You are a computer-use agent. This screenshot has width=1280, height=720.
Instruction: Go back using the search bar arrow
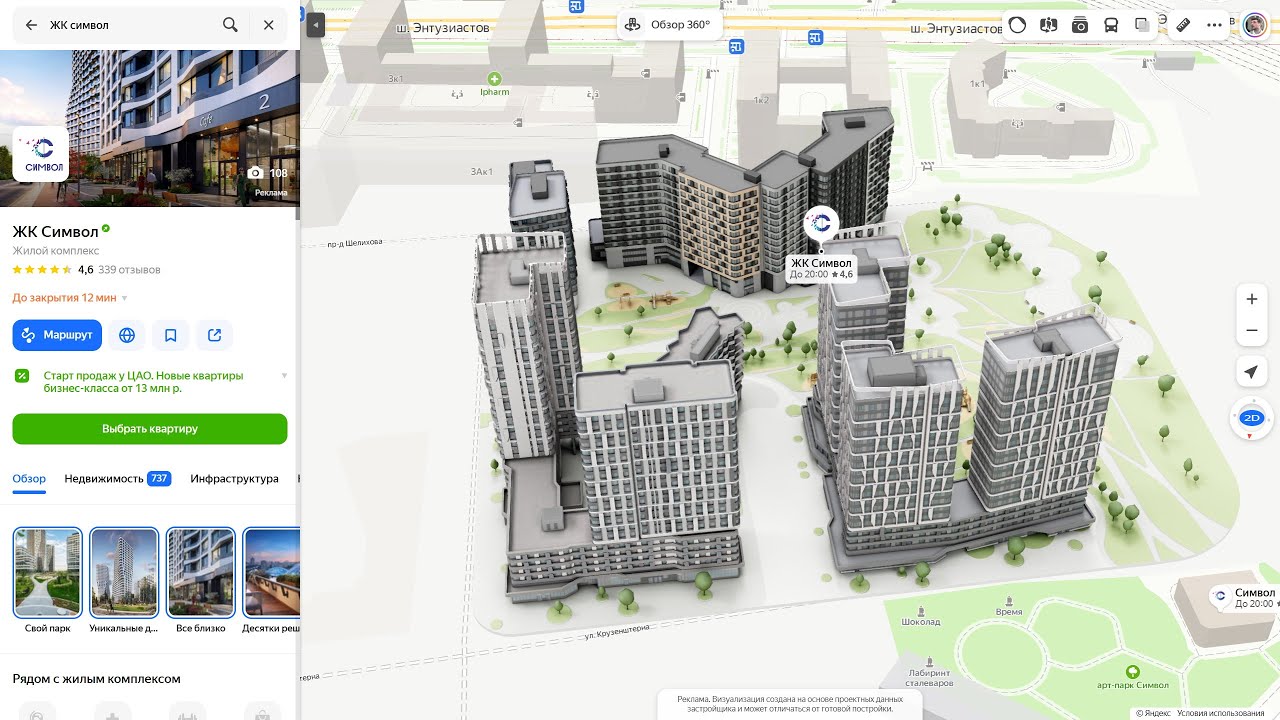coord(31,25)
